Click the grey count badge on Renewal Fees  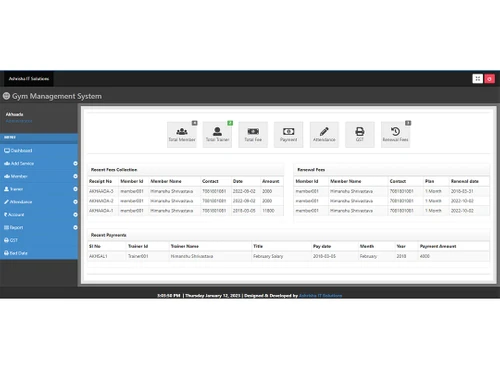pyautogui.click(x=408, y=123)
